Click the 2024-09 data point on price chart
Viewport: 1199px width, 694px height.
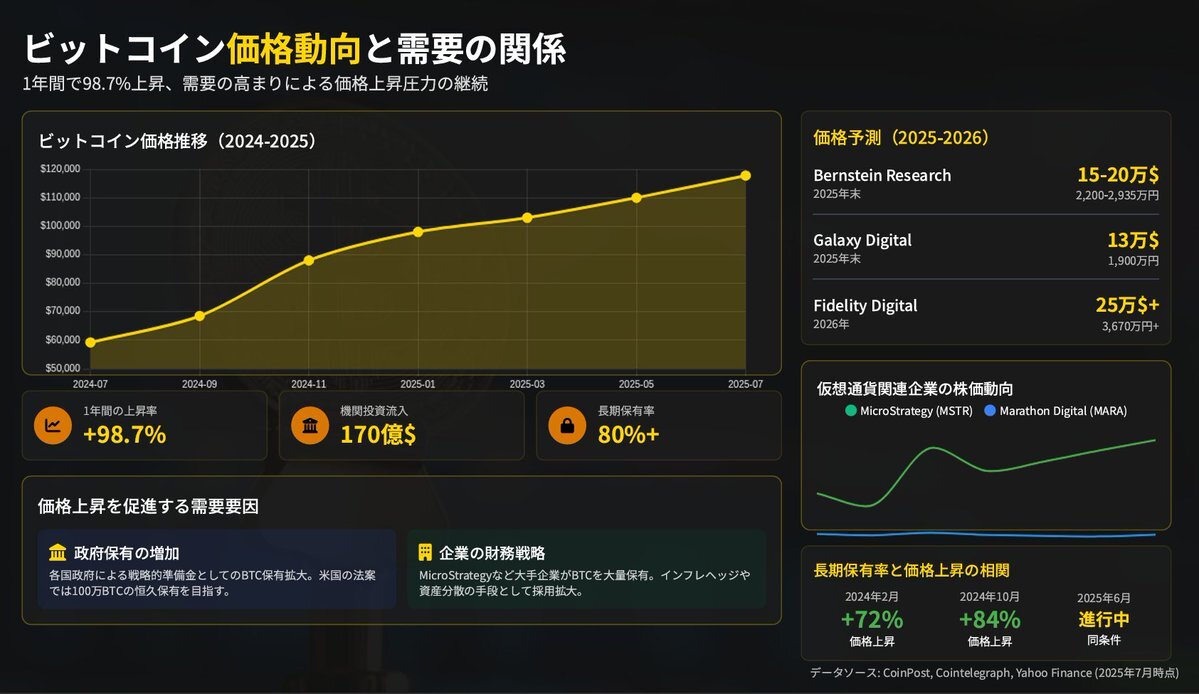pyautogui.click(x=200, y=316)
